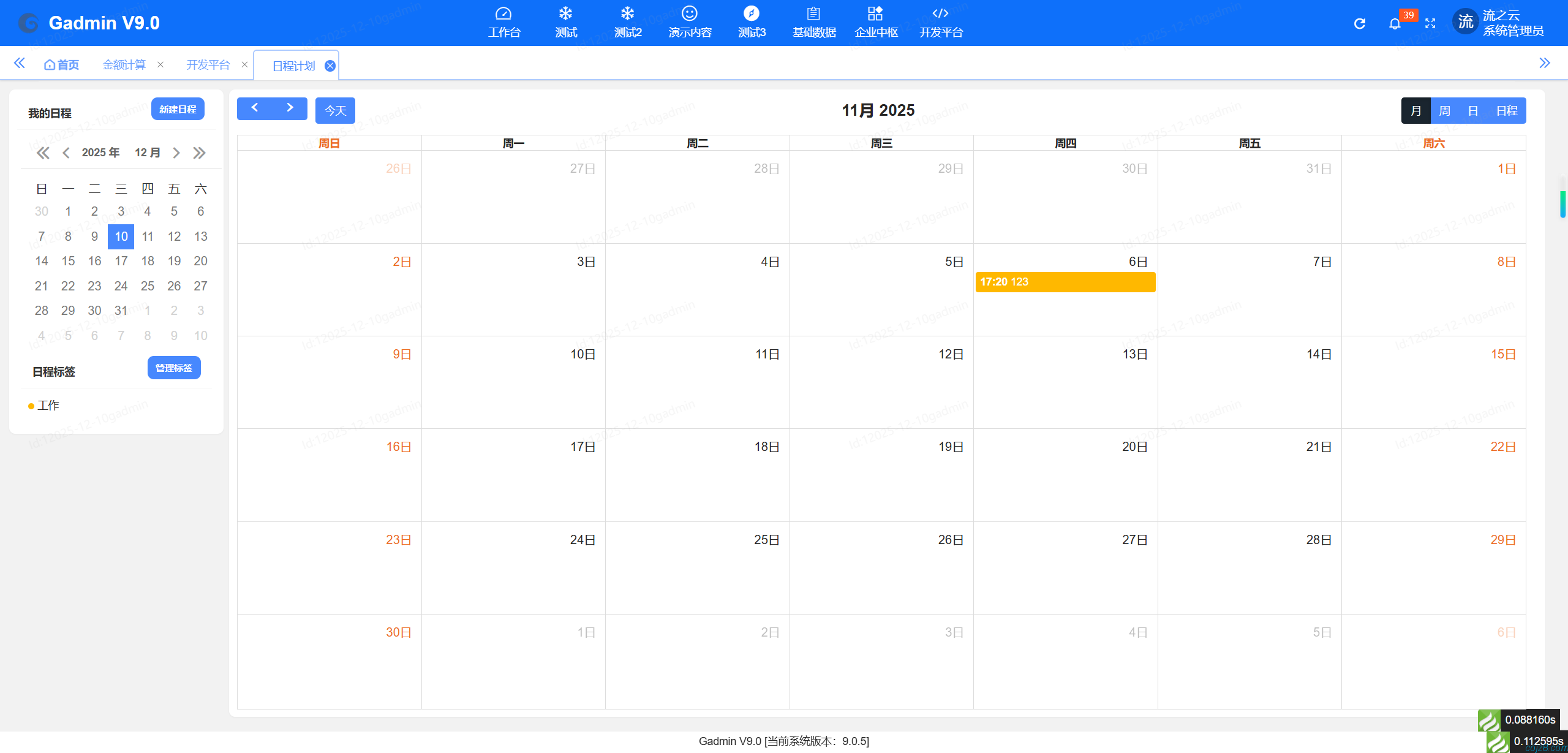Open the 17:20 123 event on November 6

point(1065,282)
